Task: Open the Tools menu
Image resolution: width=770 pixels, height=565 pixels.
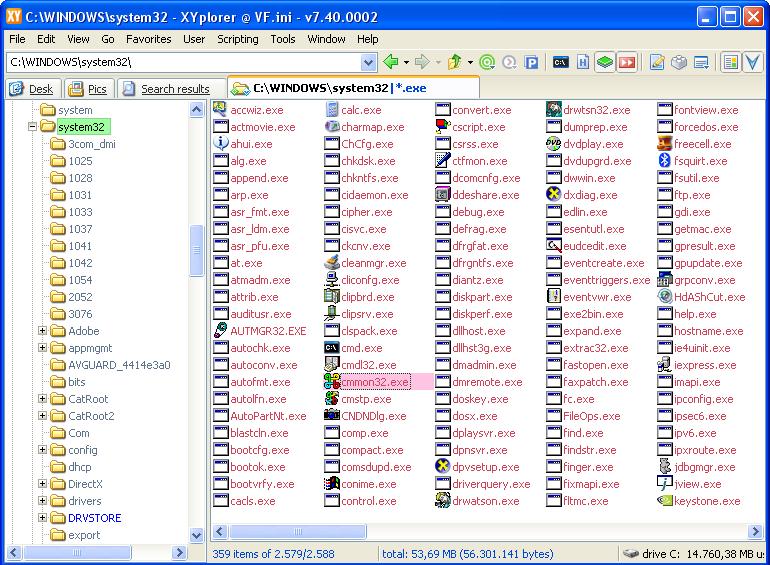Action: tap(283, 39)
